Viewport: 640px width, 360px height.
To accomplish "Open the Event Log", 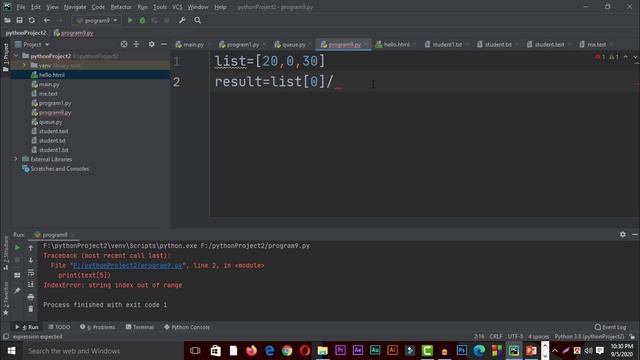I will point(610,327).
